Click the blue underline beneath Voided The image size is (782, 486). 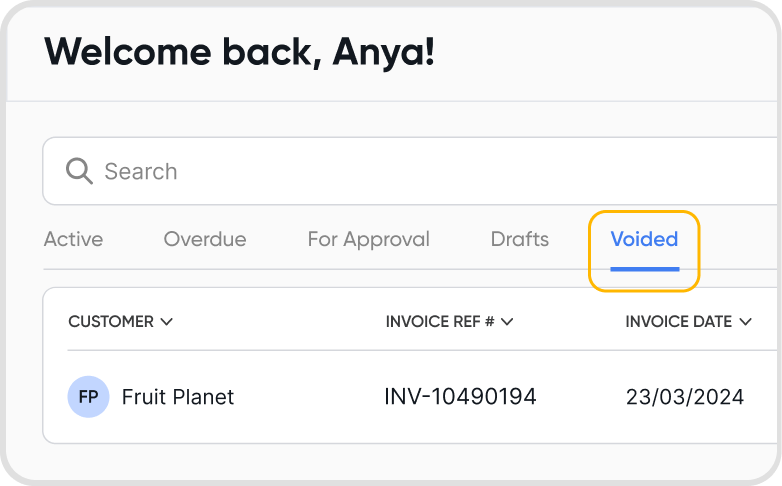coord(644,268)
